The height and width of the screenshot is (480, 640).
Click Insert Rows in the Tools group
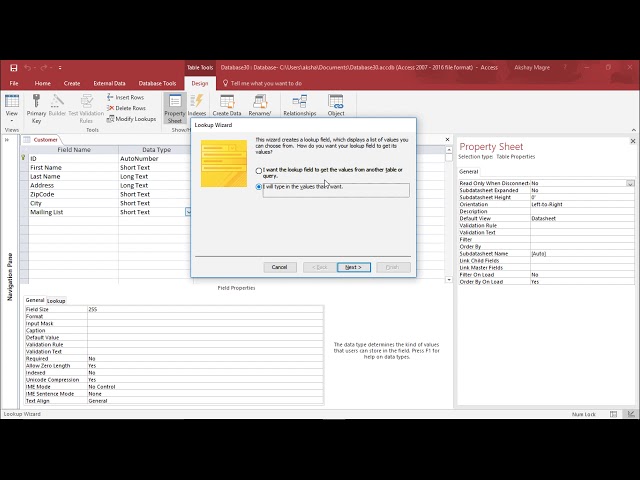tap(125, 97)
